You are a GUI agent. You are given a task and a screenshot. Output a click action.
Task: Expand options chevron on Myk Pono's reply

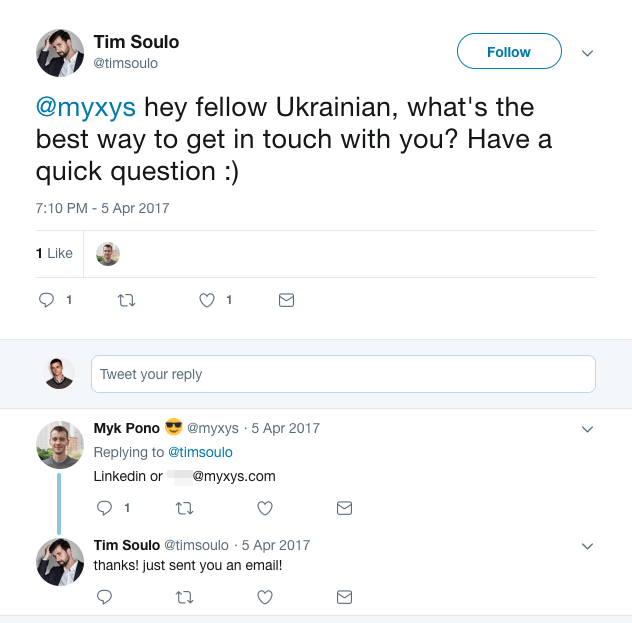587,429
